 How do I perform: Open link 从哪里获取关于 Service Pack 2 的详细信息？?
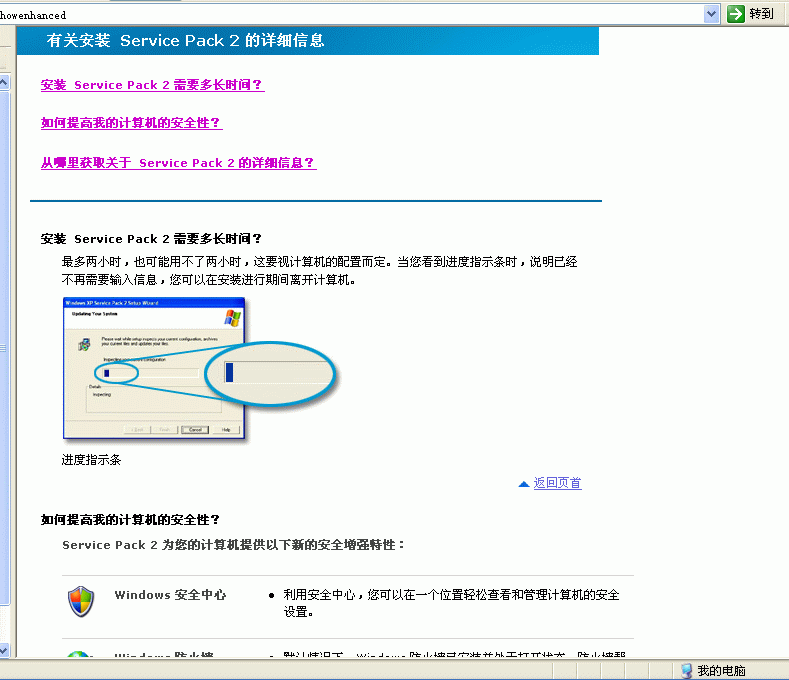pos(179,163)
